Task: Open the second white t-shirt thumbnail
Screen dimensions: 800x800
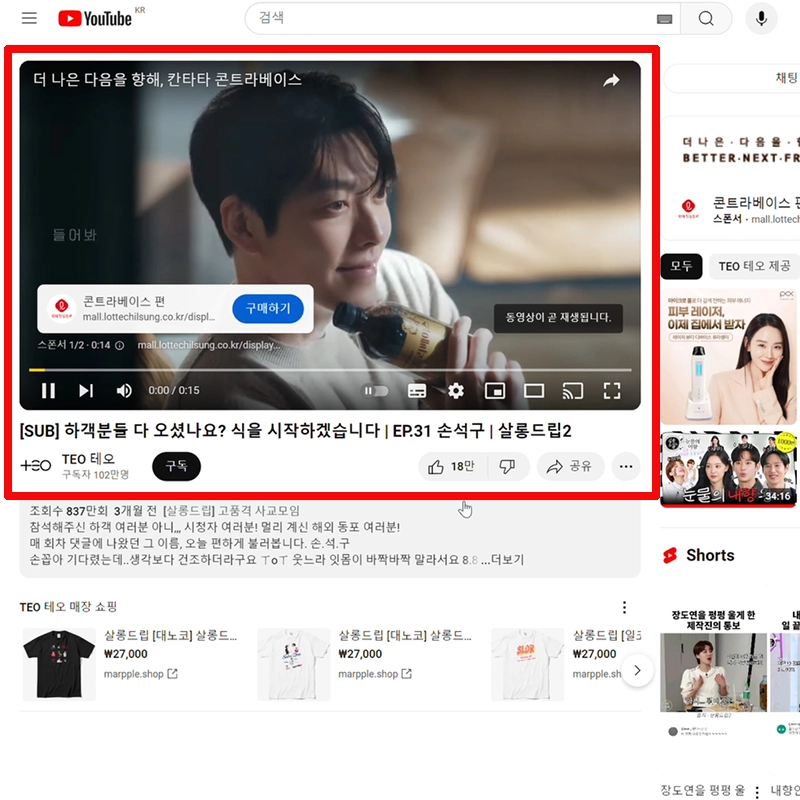Action: (x=293, y=664)
